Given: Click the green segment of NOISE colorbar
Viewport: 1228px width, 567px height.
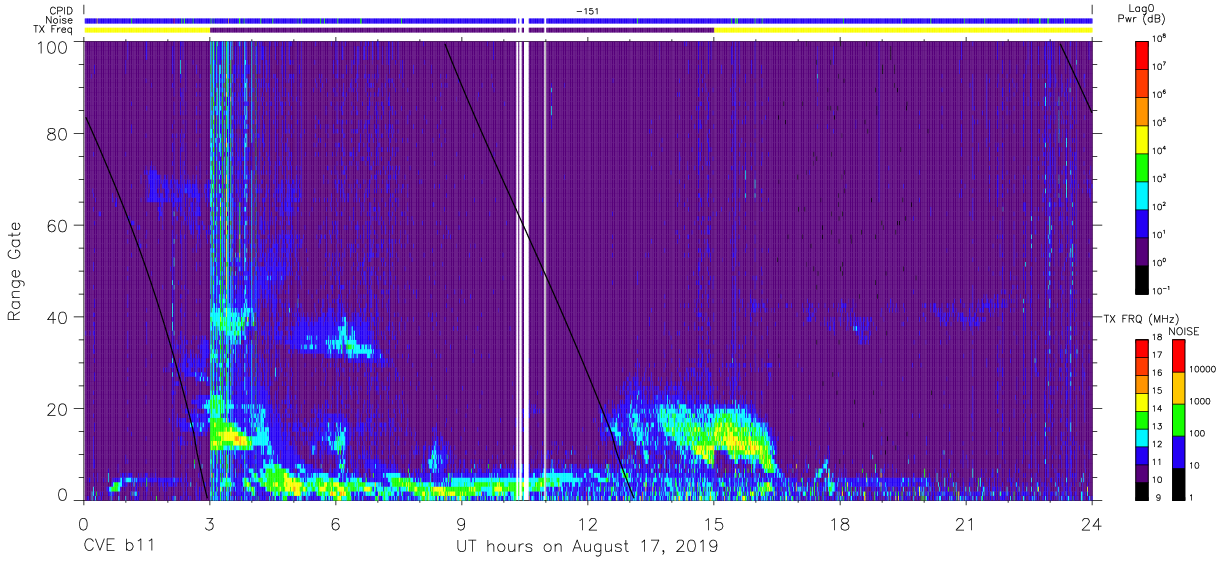Looking at the screenshot, I should [x=1179, y=419].
